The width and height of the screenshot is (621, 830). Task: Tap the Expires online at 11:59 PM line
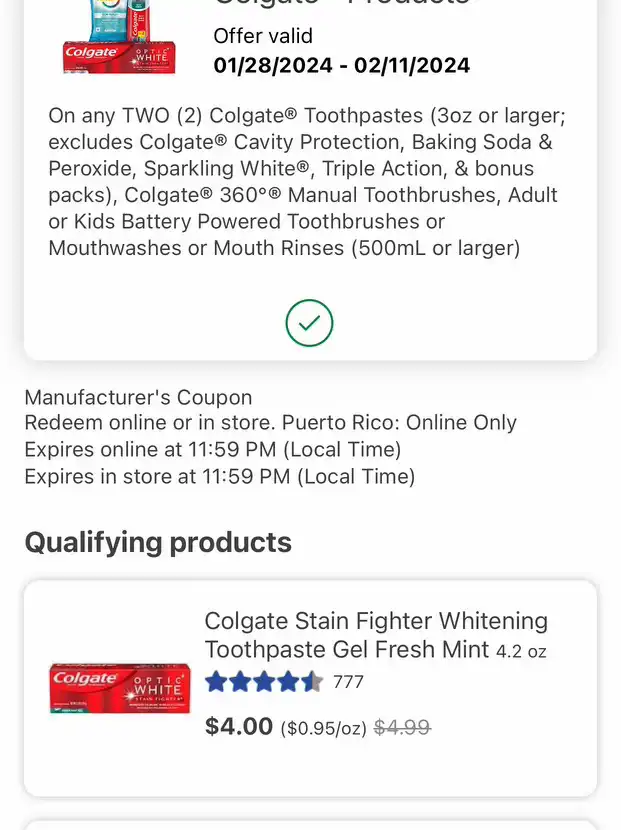coord(213,449)
